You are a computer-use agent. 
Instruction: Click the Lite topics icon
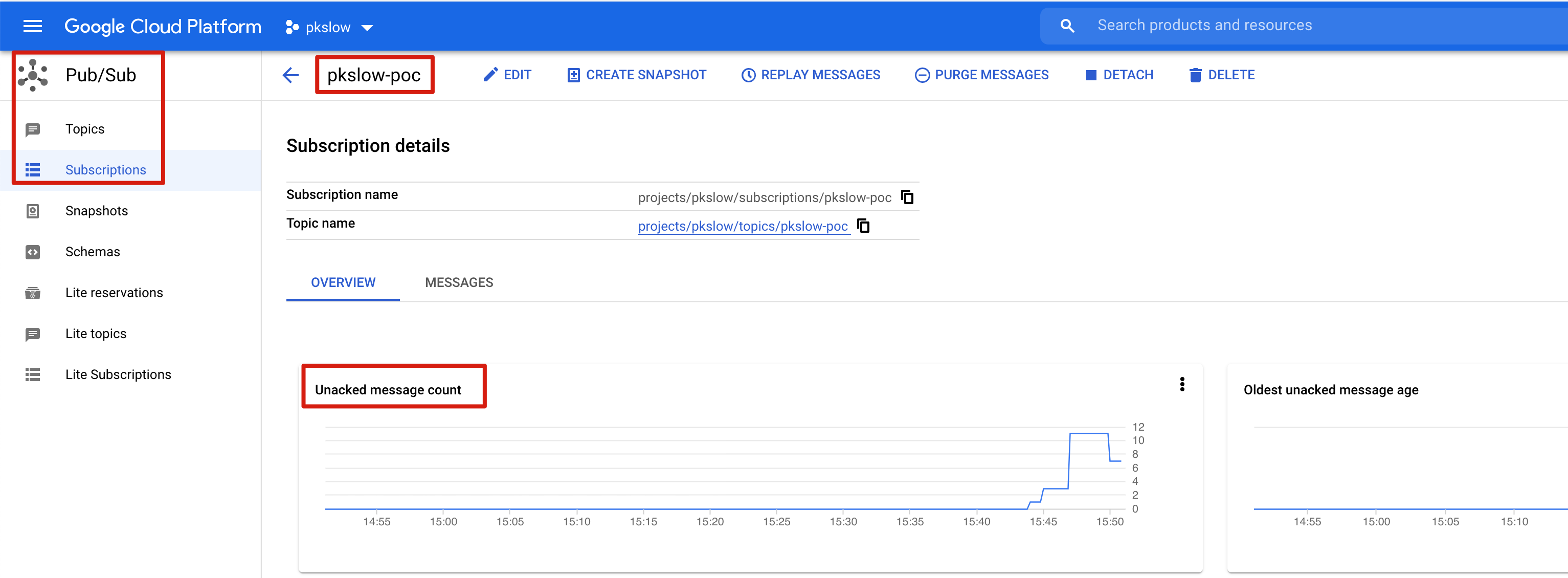pyautogui.click(x=33, y=334)
